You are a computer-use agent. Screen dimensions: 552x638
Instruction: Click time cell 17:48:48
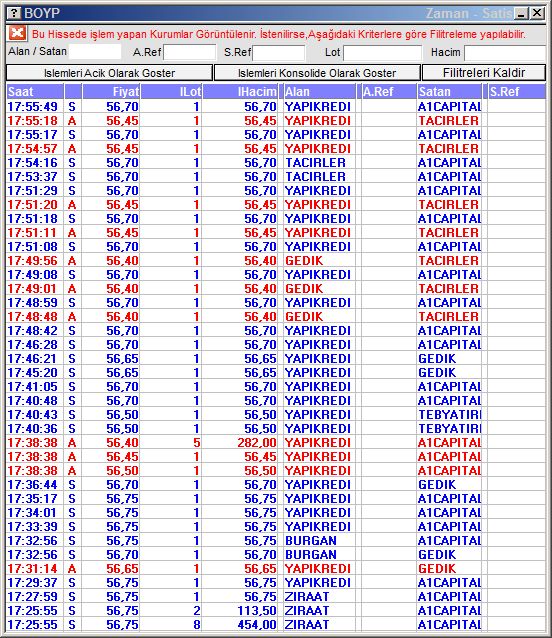tap(33, 317)
